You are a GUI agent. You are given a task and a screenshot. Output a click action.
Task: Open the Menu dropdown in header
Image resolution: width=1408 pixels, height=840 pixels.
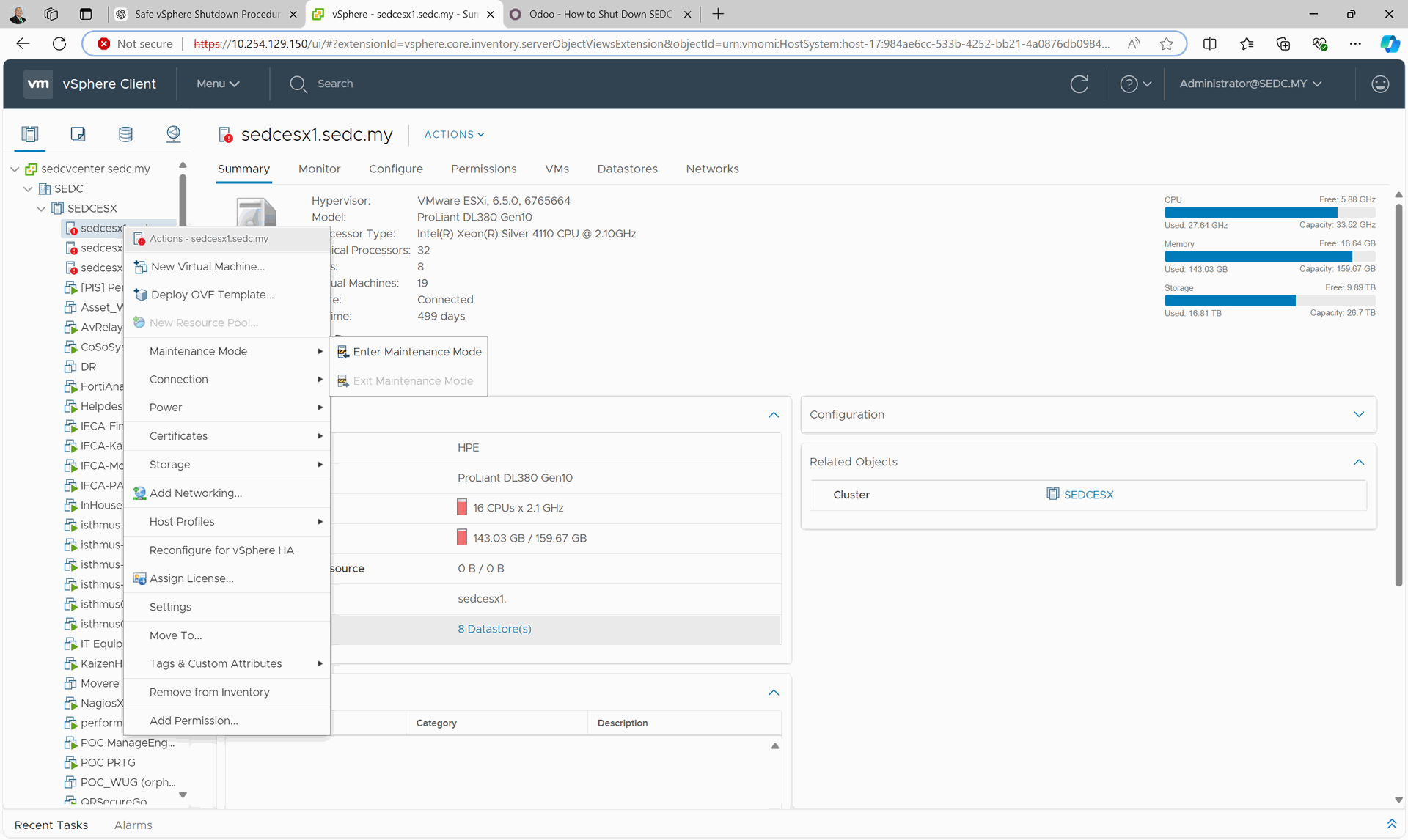coord(218,84)
